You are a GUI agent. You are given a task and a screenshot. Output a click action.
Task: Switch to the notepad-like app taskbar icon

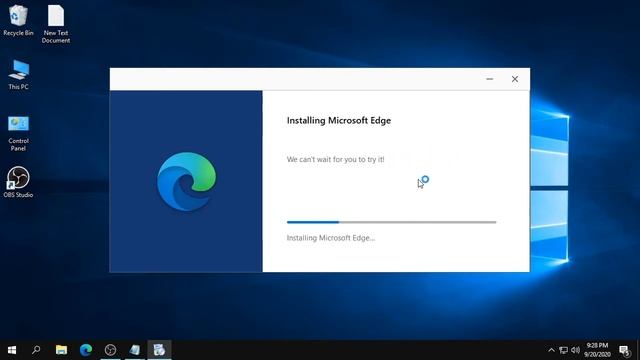135,350
